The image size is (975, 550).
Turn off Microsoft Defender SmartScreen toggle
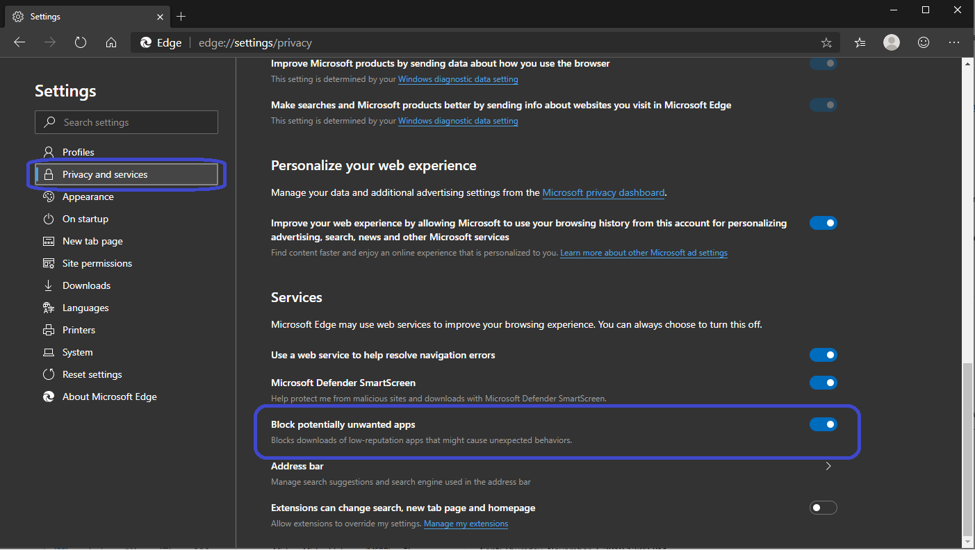pyautogui.click(x=823, y=383)
